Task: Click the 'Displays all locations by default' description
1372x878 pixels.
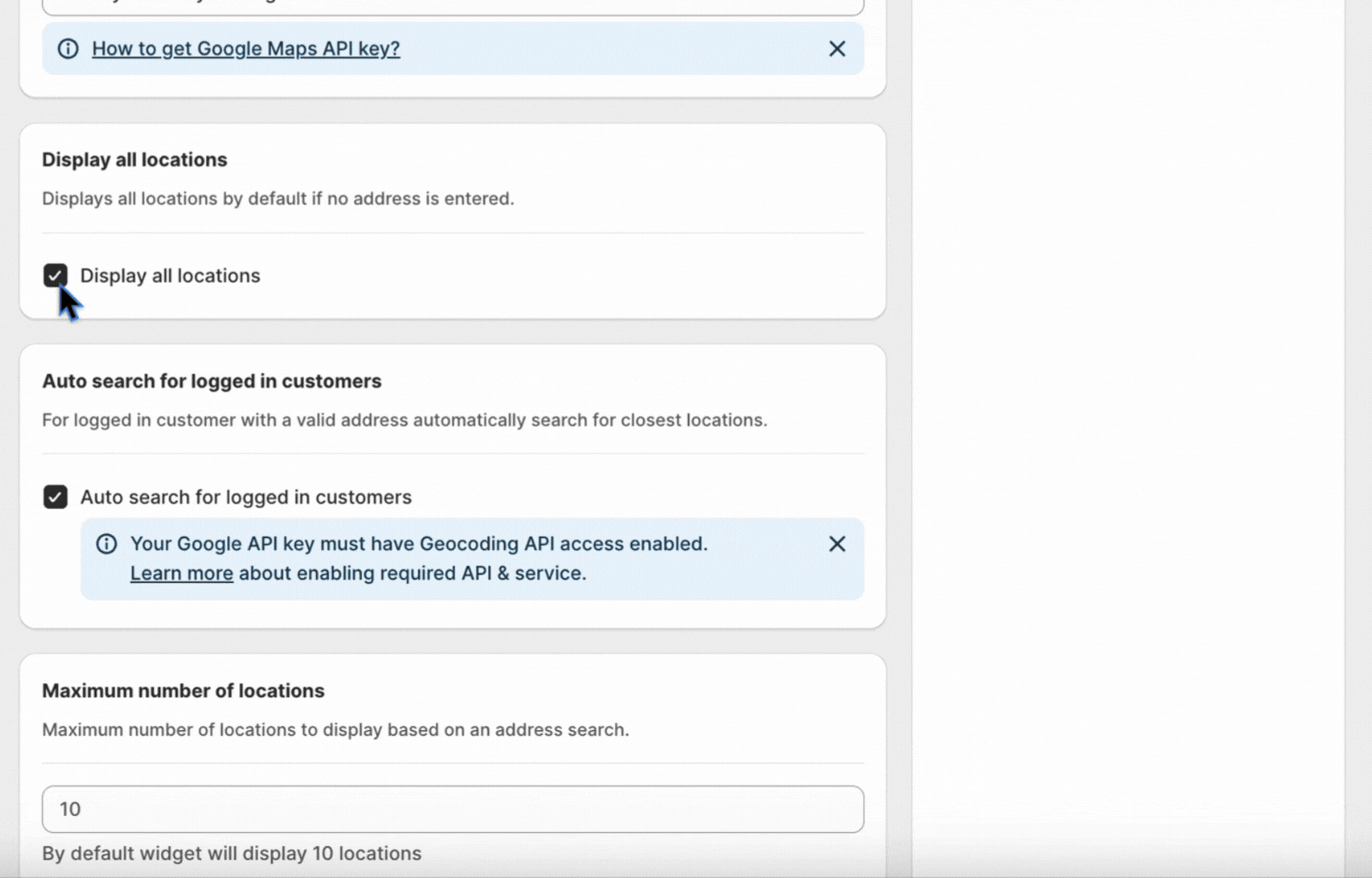Action: pyautogui.click(x=277, y=198)
